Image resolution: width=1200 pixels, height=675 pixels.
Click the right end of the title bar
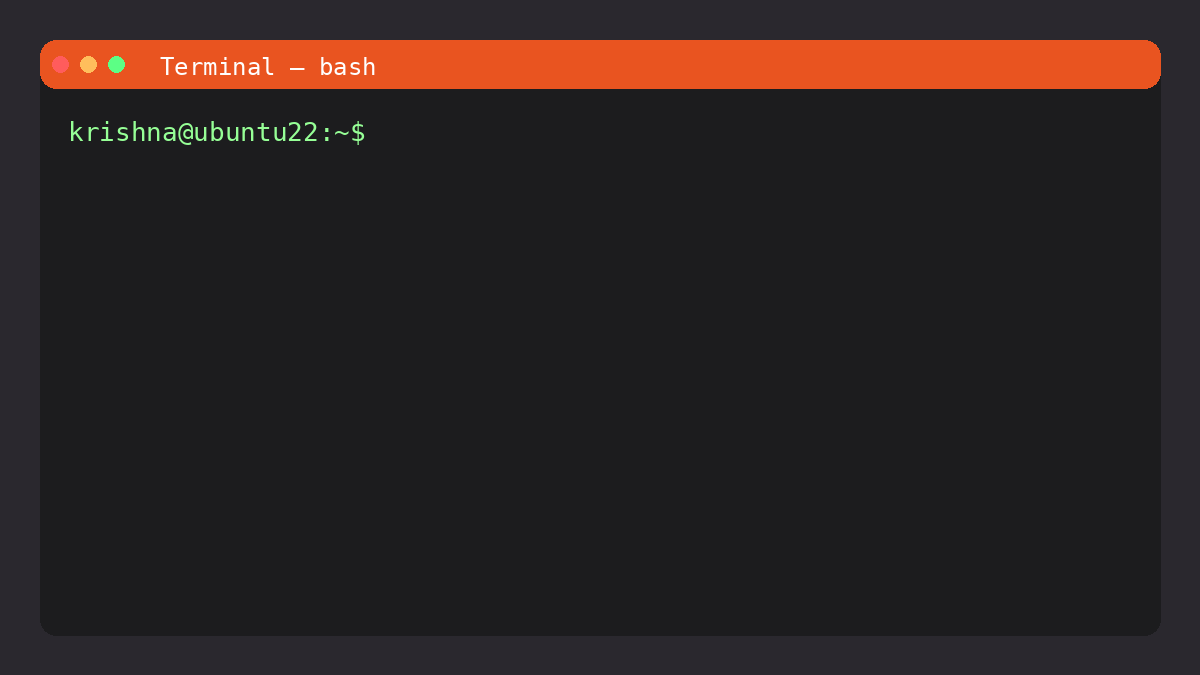pyautogui.click(x=1140, y=65)
